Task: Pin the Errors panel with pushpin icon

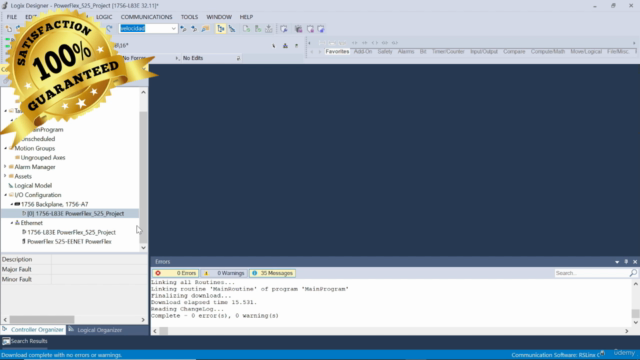Action: [x=626, y=262]
